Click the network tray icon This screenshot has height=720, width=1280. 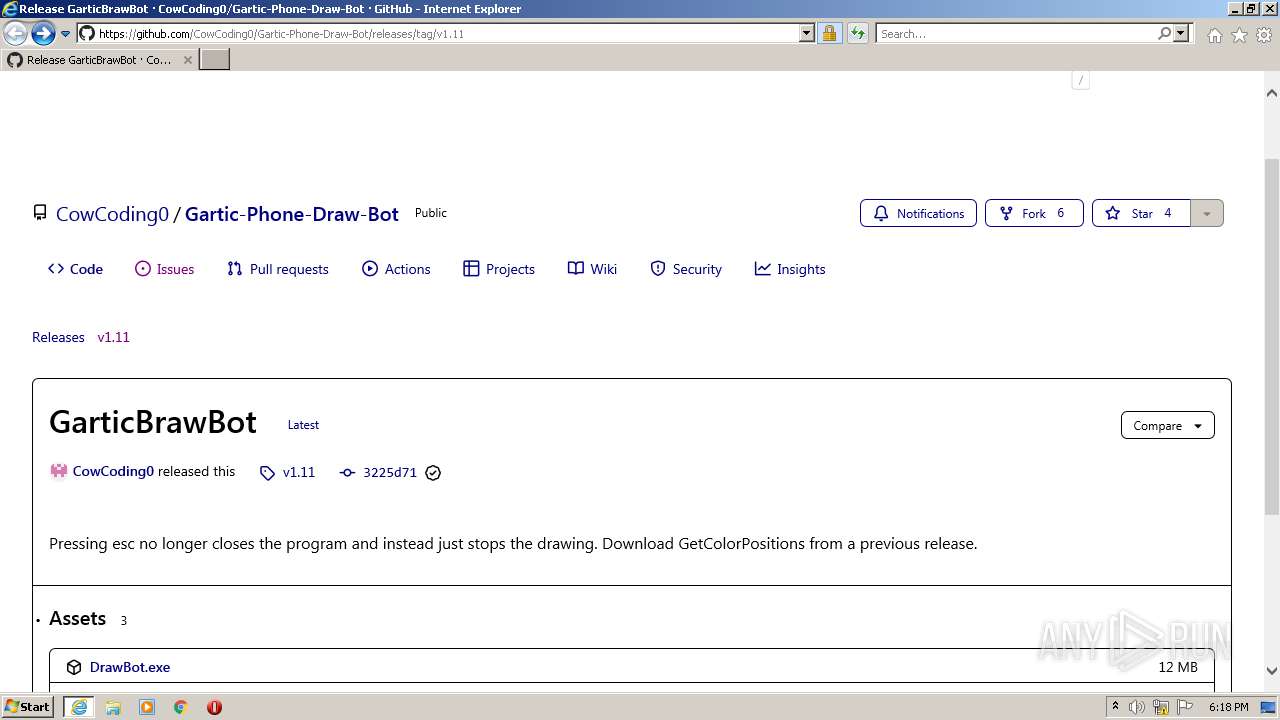(1161, 707)
